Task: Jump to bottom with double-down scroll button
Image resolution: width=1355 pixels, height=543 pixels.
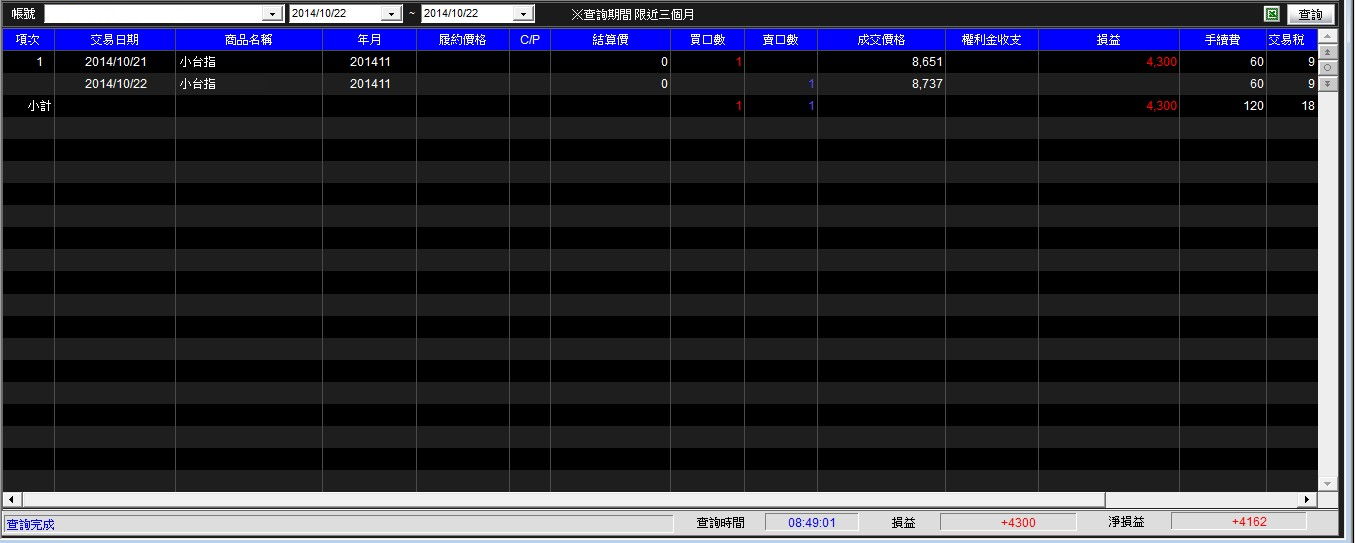Action: pyautogui.click(x=1328, y=84)
